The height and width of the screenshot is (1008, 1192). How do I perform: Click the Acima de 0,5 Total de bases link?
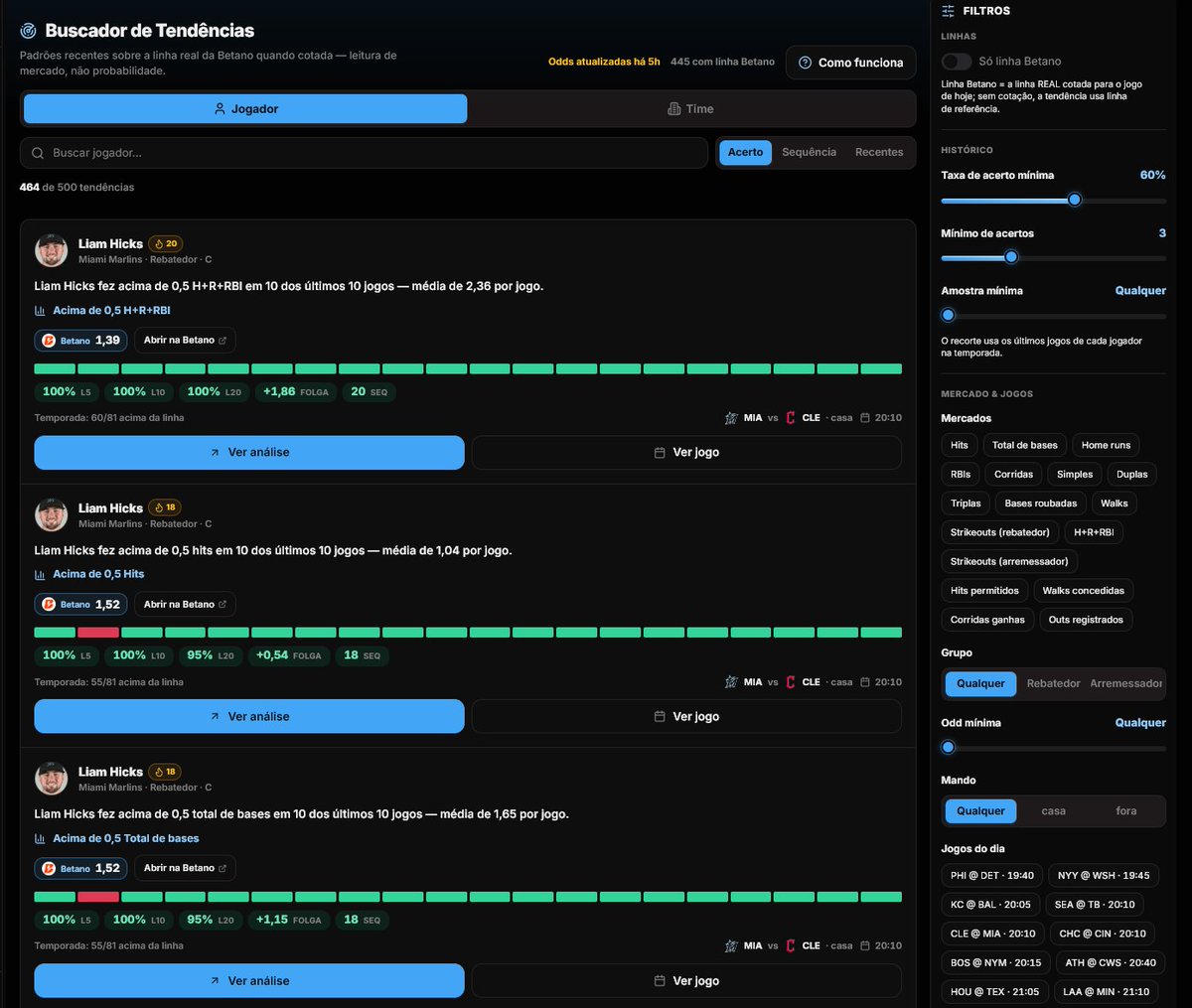tap(125, 839)
